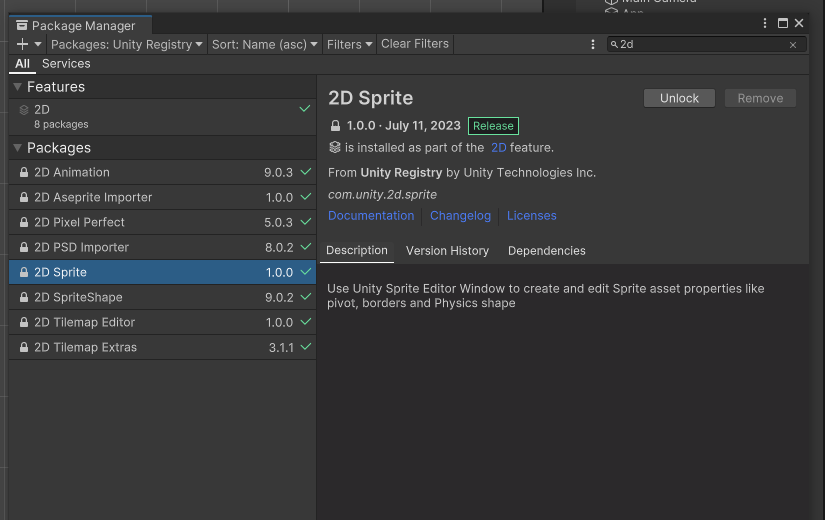This screenshot has width=825, height=520.
Task: Switch to the Version History tab
Action: click(447, 251)
